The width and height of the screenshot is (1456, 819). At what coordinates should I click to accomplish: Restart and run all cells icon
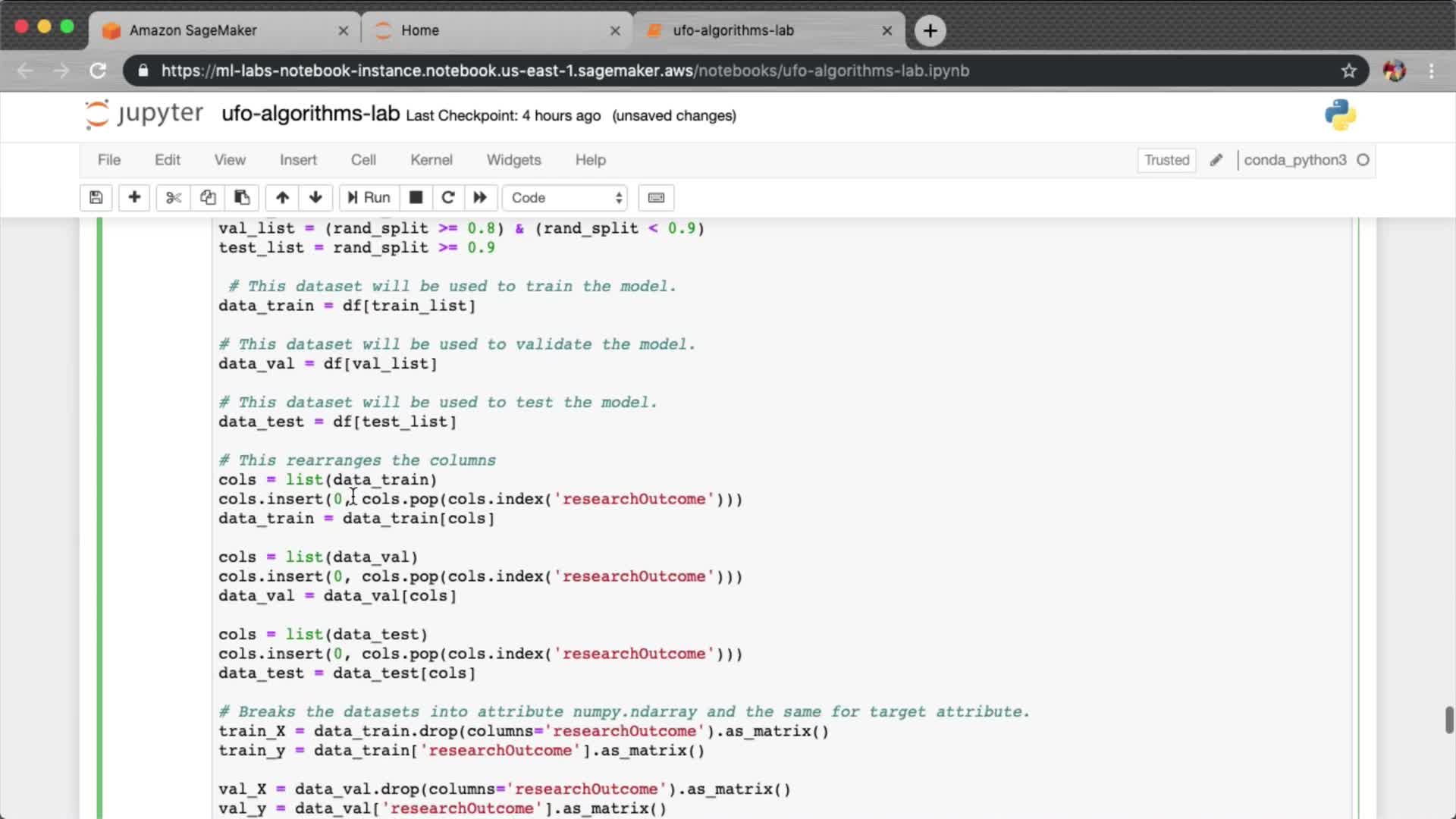pos(480,198)
